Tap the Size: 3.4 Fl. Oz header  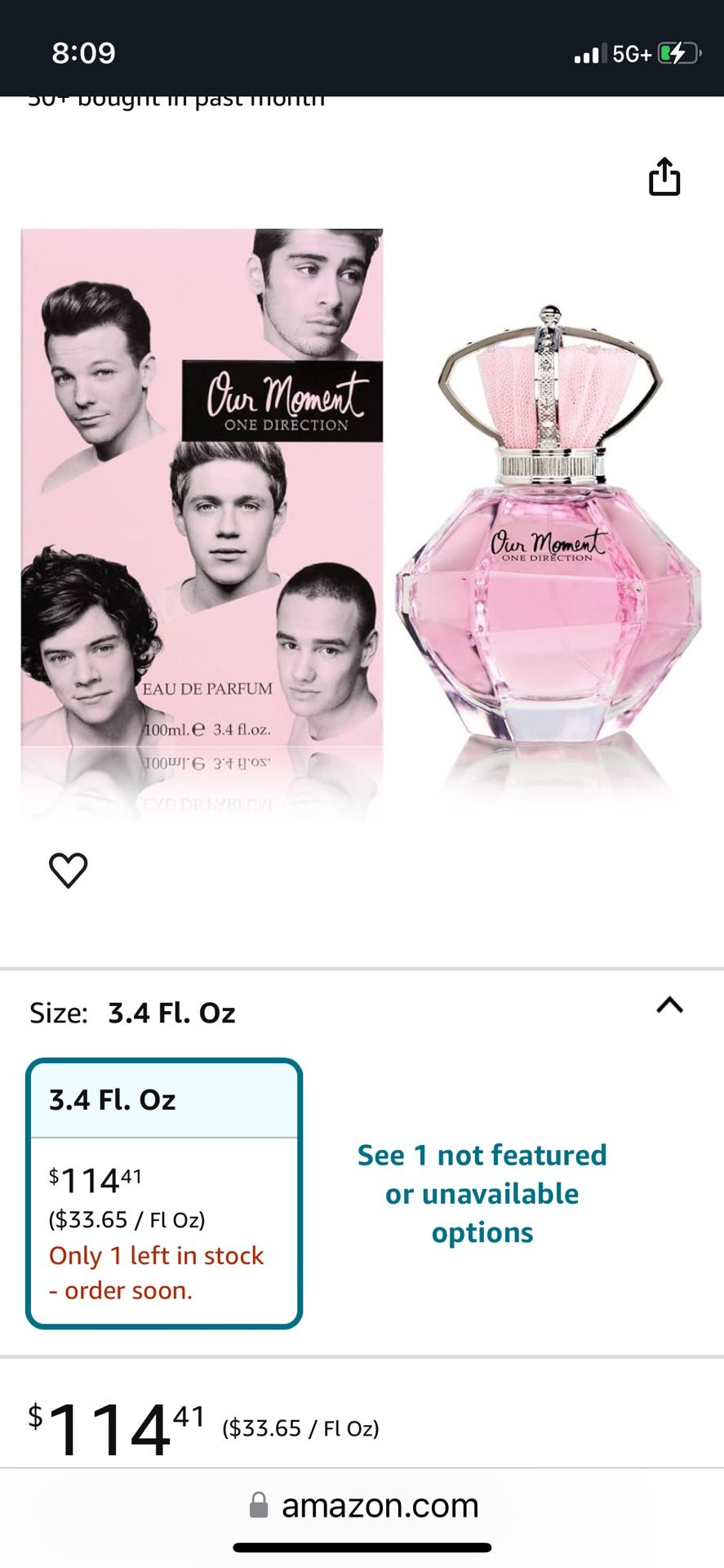(x=132, y=1013)
